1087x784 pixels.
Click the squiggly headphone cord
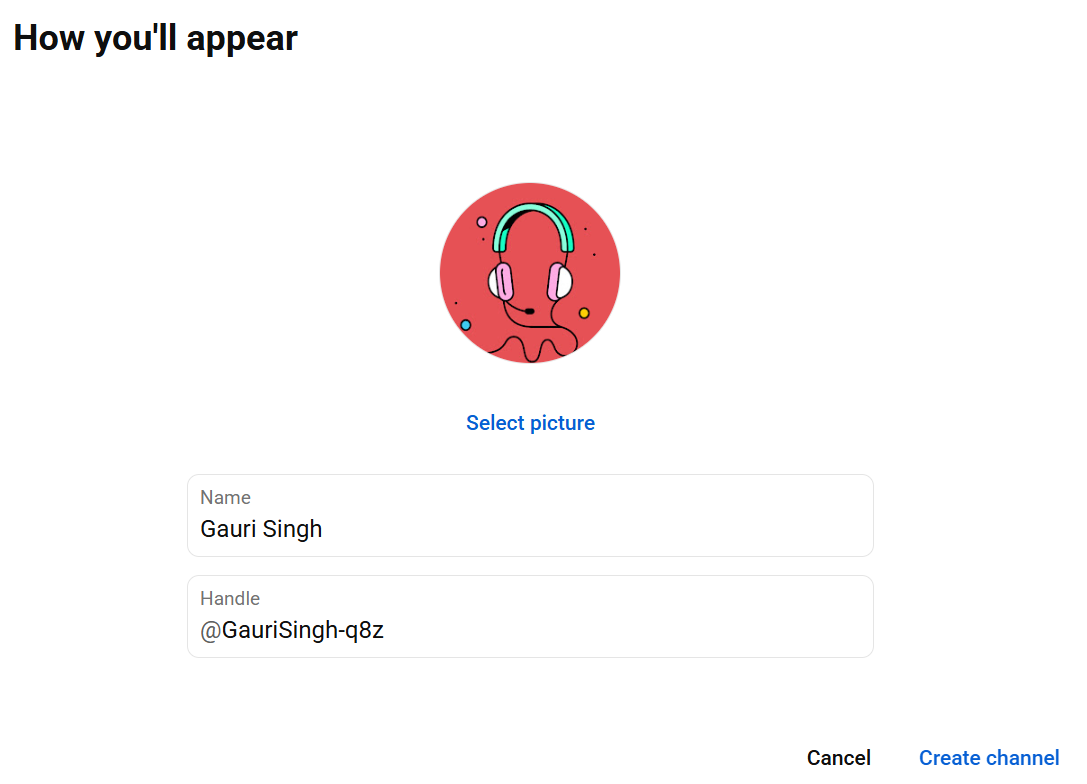click(532, 345)
